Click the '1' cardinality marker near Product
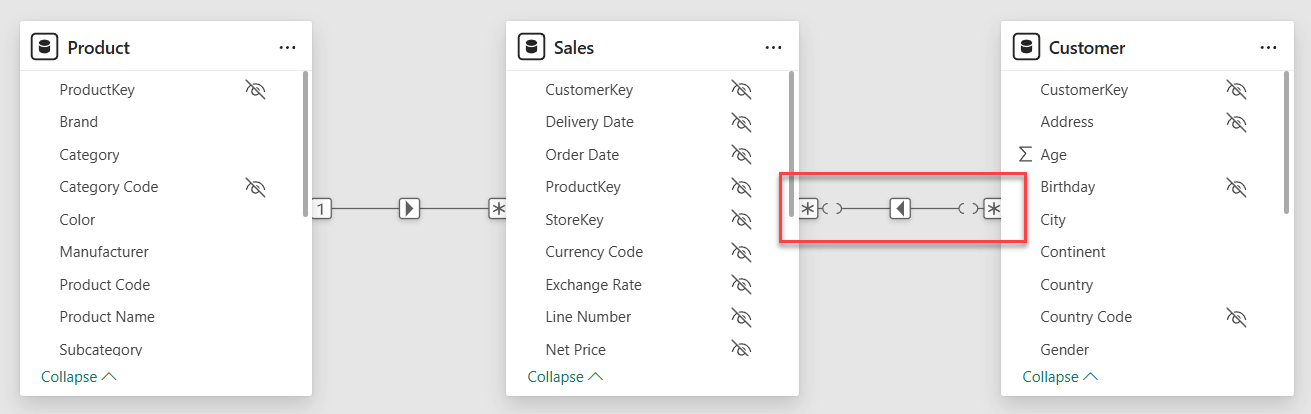Viewport: 1311px width, 414px height. pos(321,209)
